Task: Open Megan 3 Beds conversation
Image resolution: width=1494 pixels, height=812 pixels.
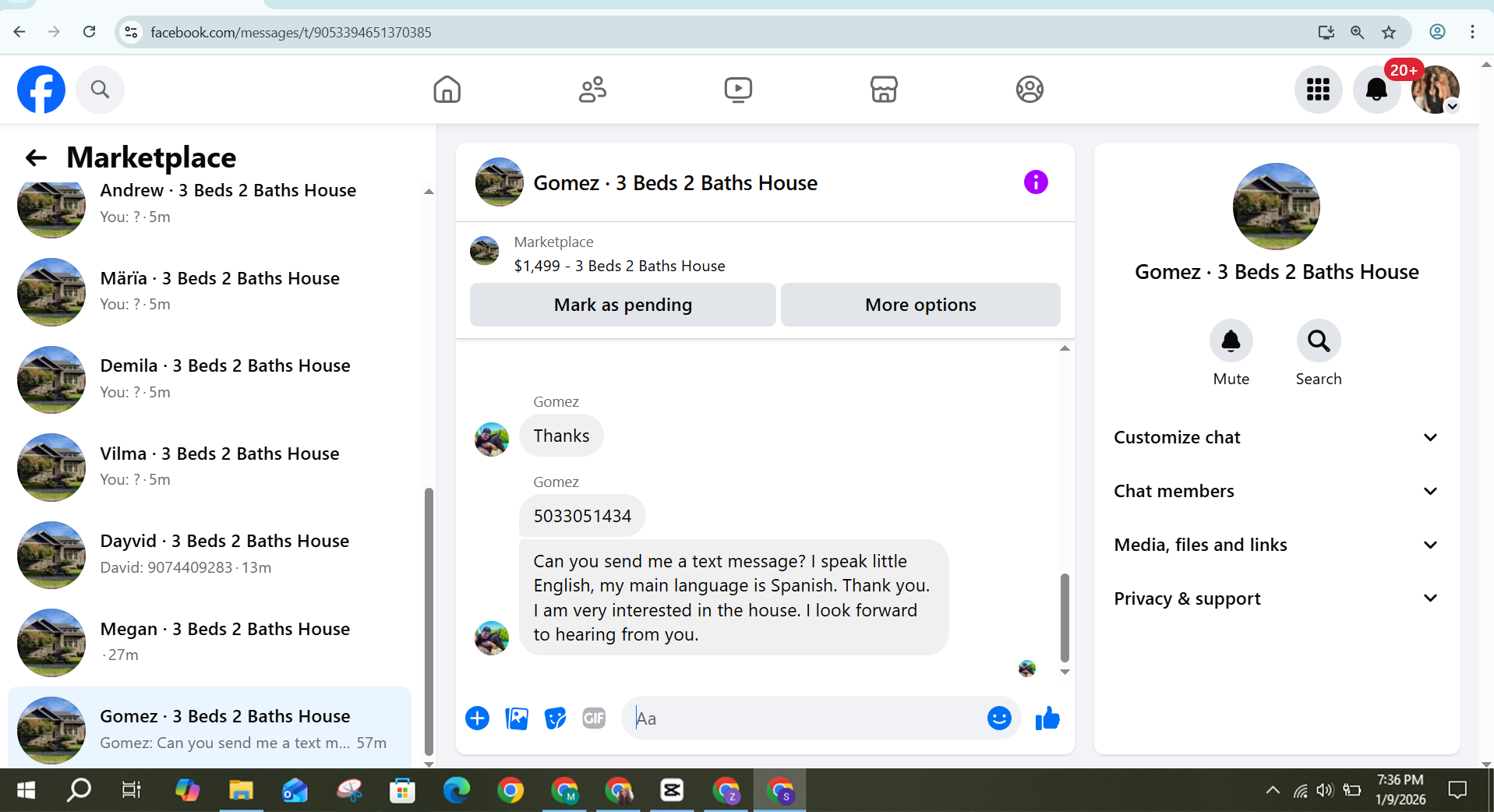Action: coord(209,642)
